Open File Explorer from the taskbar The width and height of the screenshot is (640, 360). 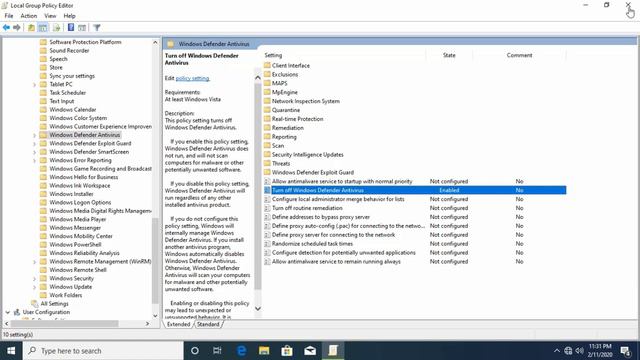264,351
